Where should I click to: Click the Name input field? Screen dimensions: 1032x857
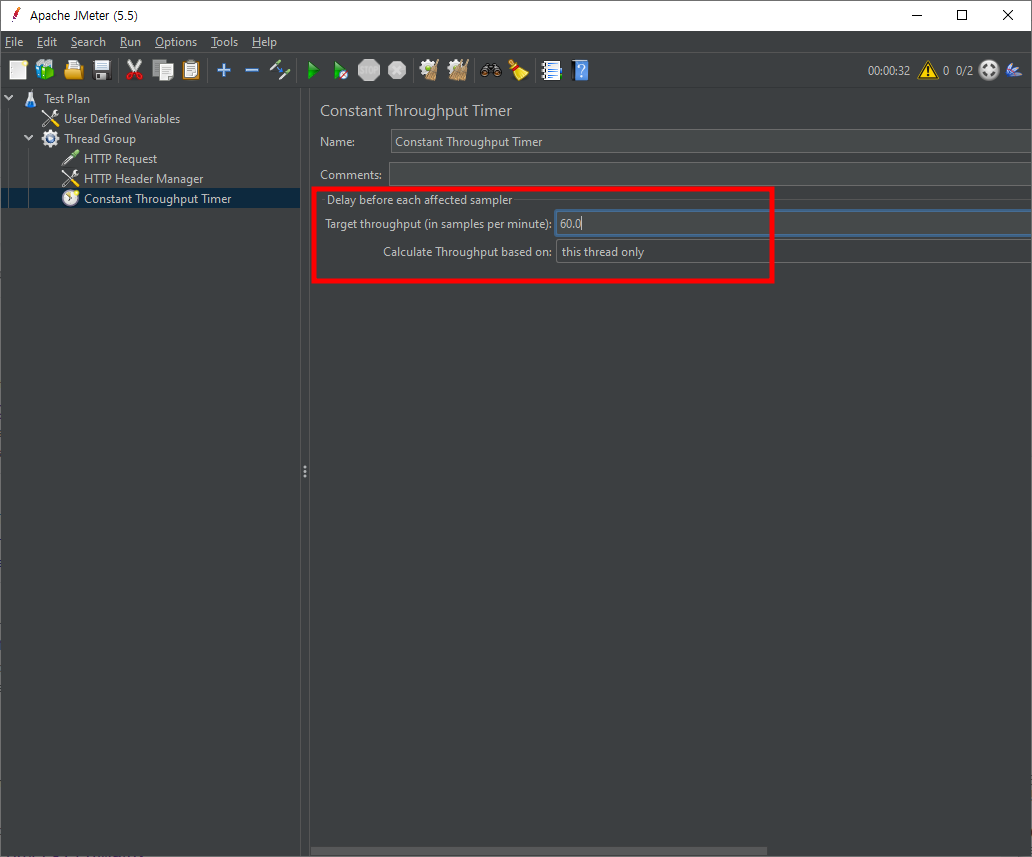(x=711, y=142)
